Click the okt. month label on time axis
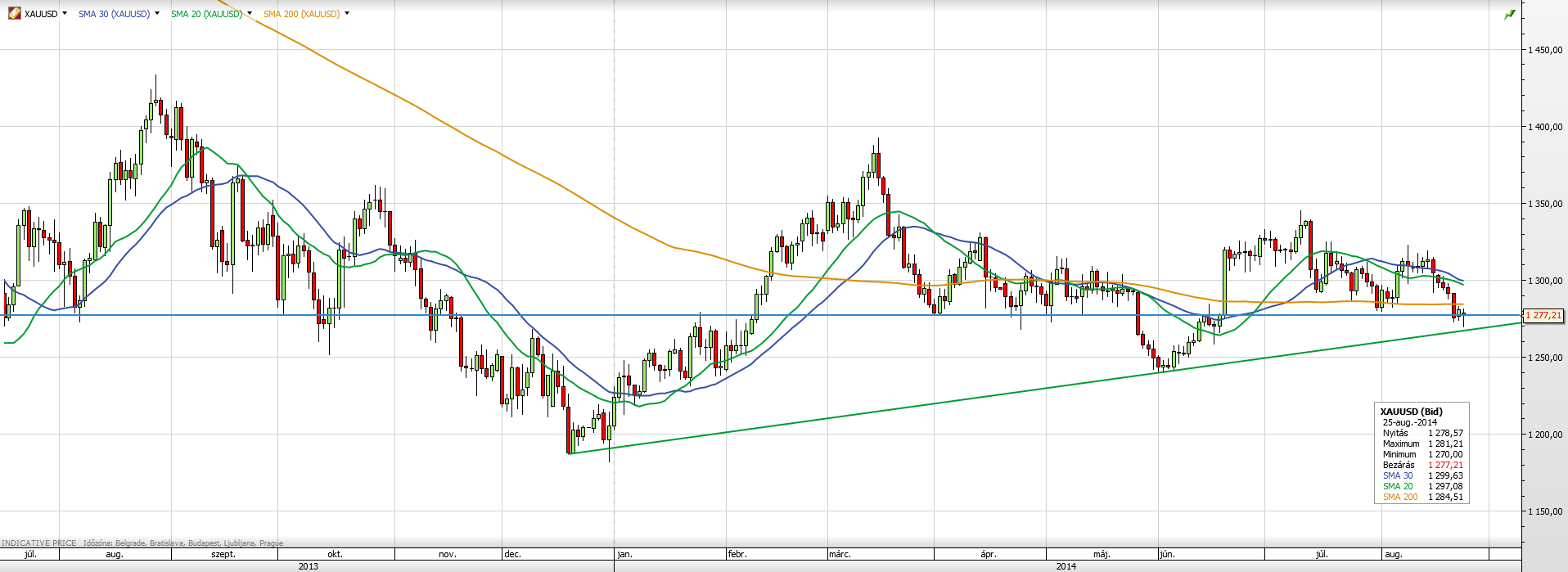 pyautogui.click(x=335, y=554)
